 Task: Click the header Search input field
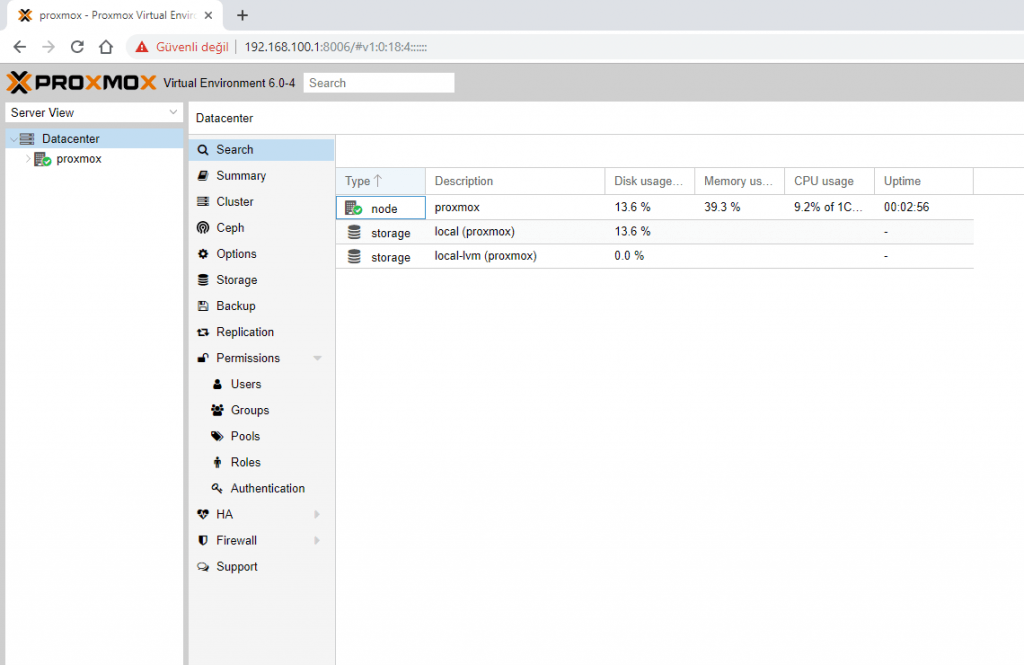click(378, 83)
